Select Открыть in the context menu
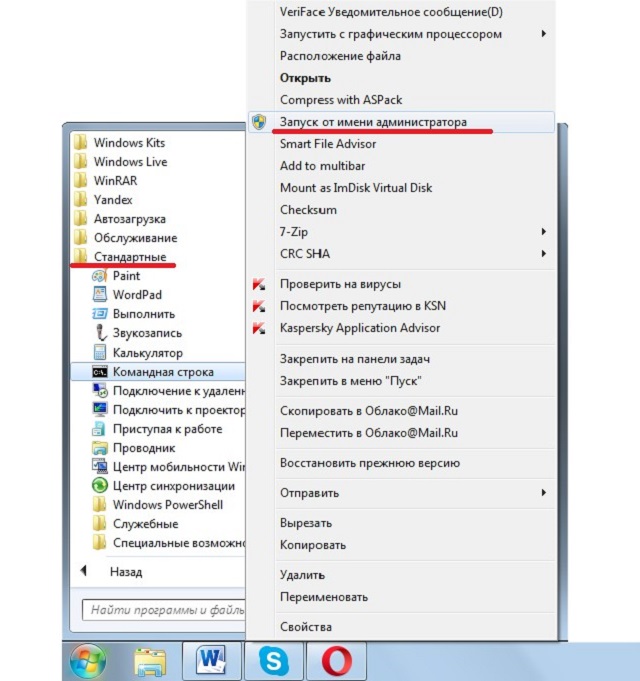This screenshot has width=640, height=681. pyautogui.click(x=305, y=78)
